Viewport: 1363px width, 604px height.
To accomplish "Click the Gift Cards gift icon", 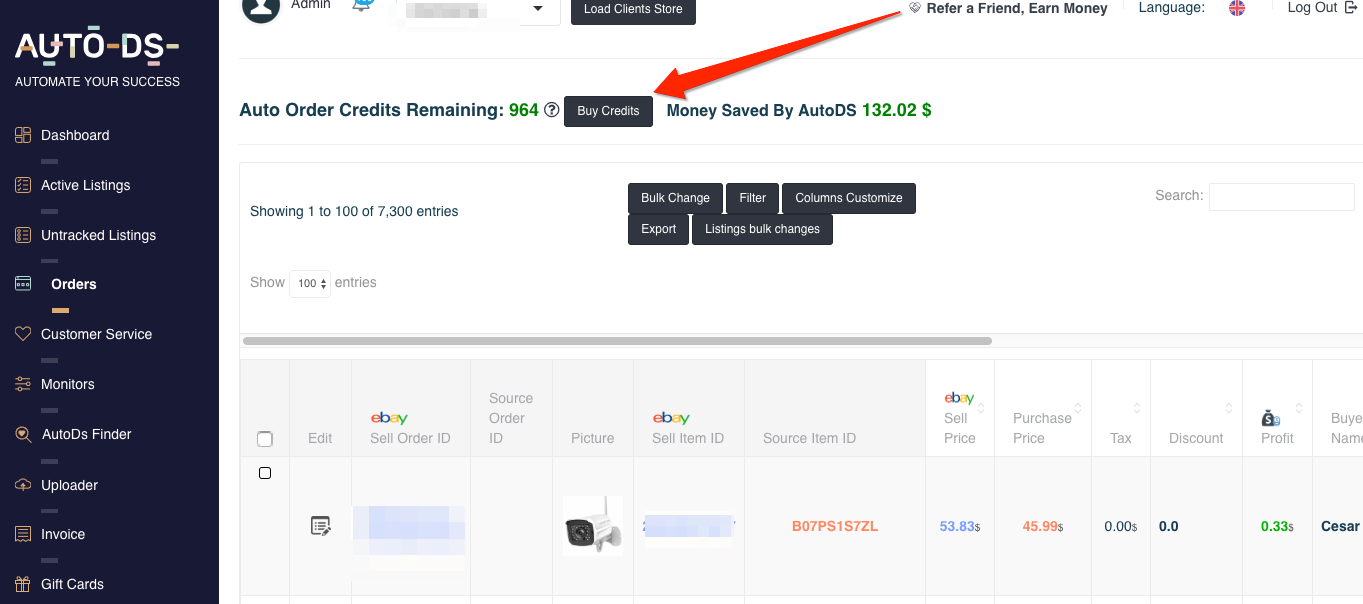I will pos(23,584).
